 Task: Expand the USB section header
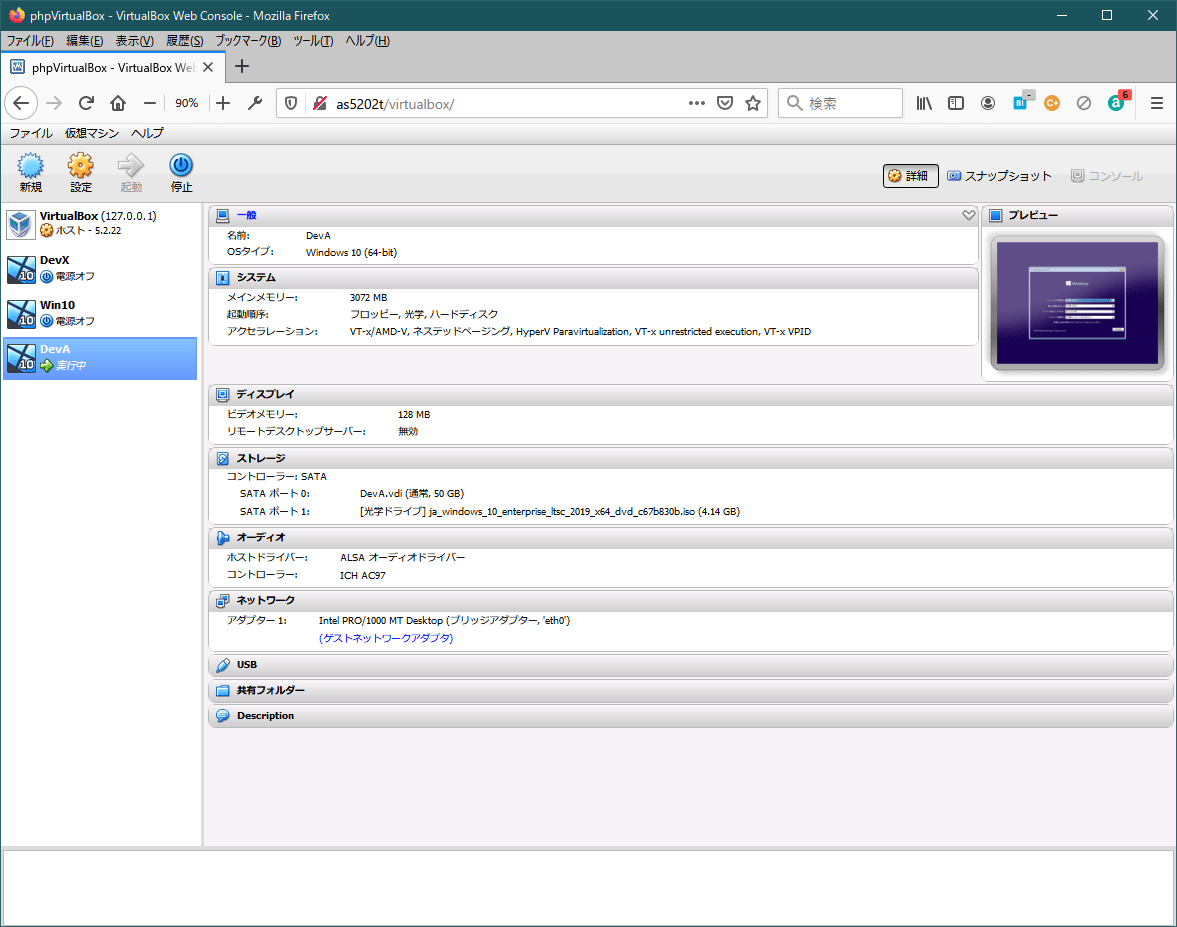(x=691, y=665)
